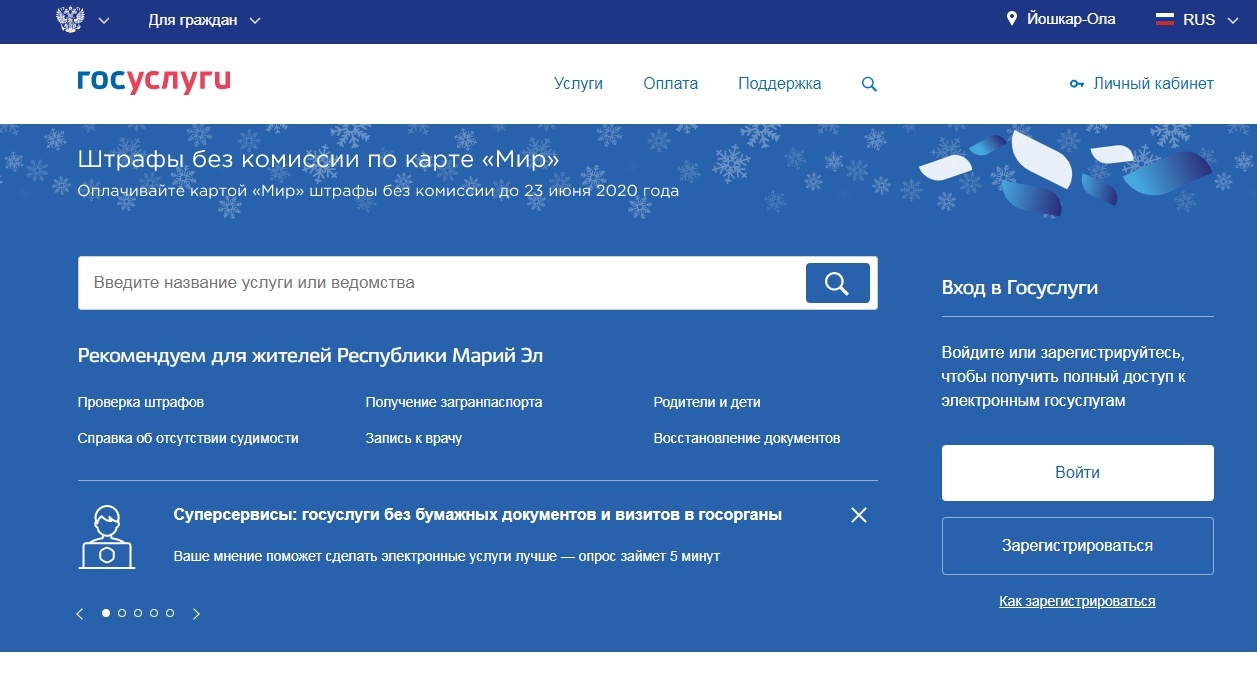
Task: Open the Оплата menu item
Action: tap(670, 84)
